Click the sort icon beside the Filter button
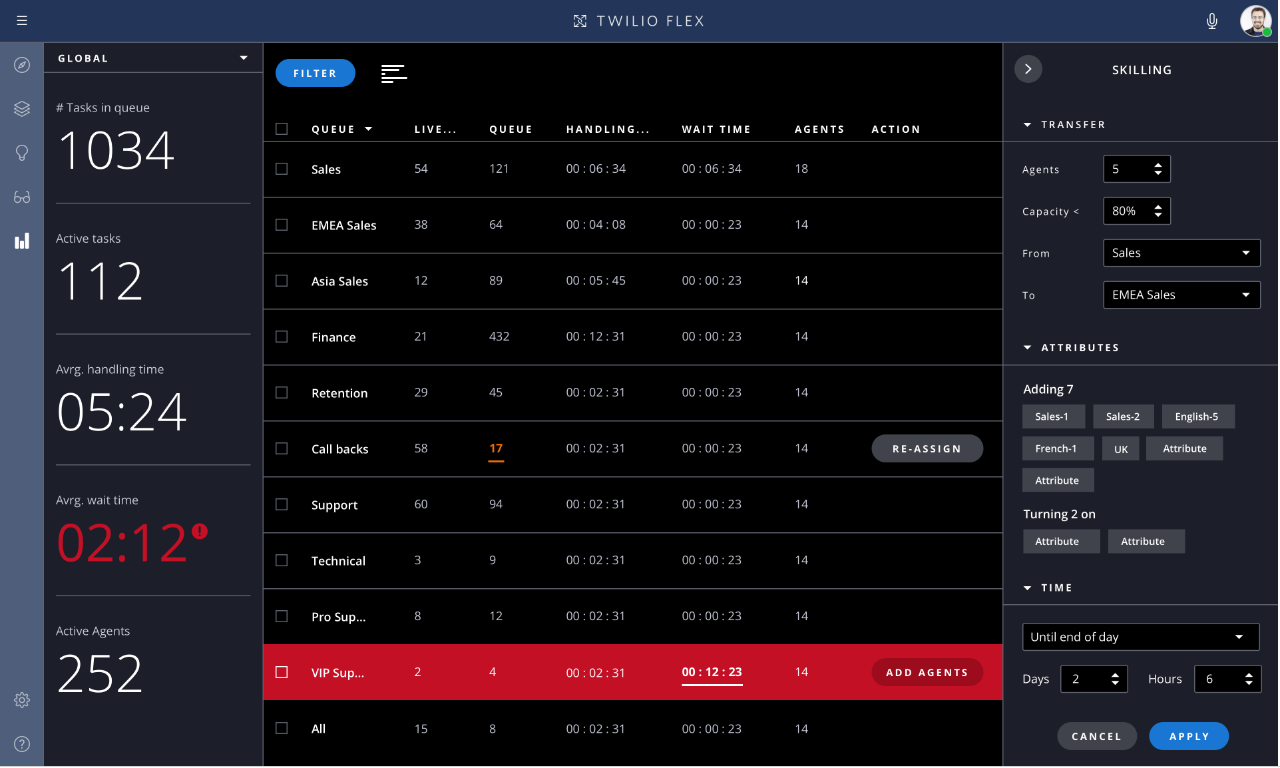Screen dimensions: 1280x768 [x=393, y=73]
